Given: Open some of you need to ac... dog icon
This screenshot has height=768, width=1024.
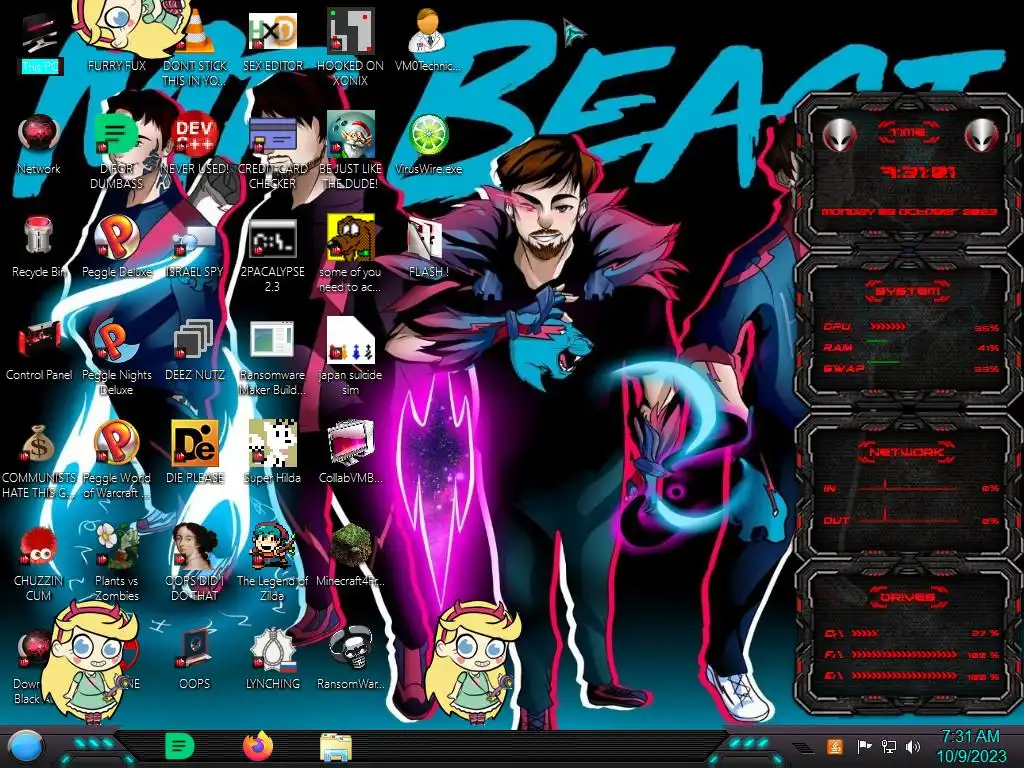Looking at the screenshot, I should pos(350,255).
